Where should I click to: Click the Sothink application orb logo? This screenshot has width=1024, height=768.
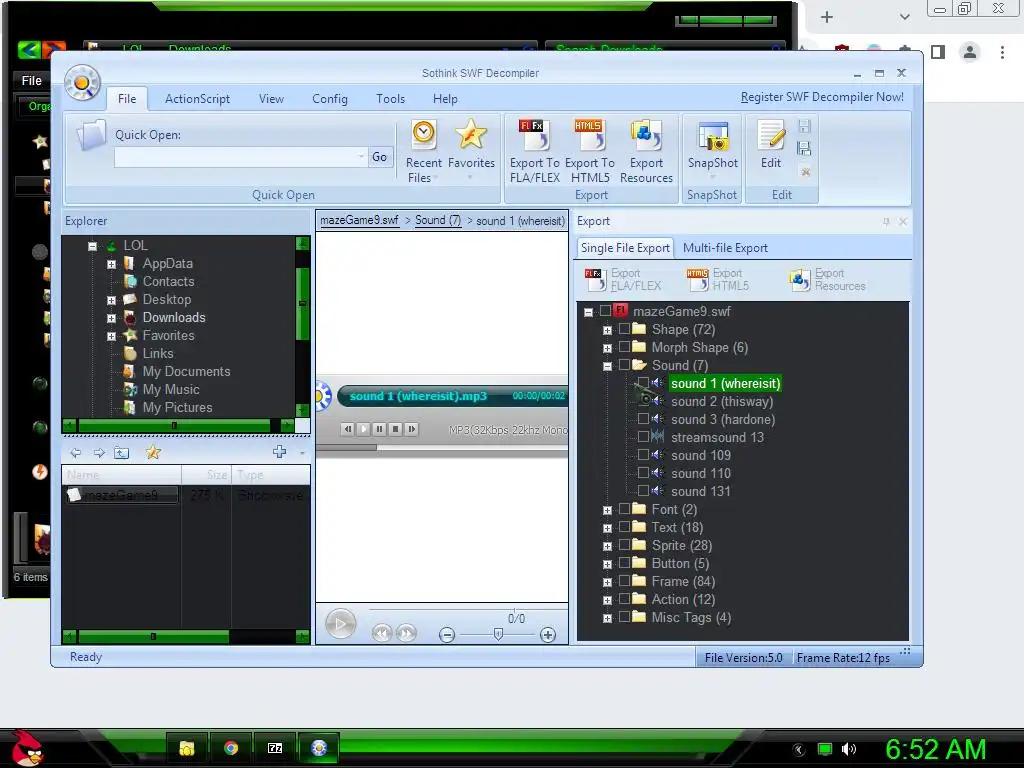click(x=82, y=83)
